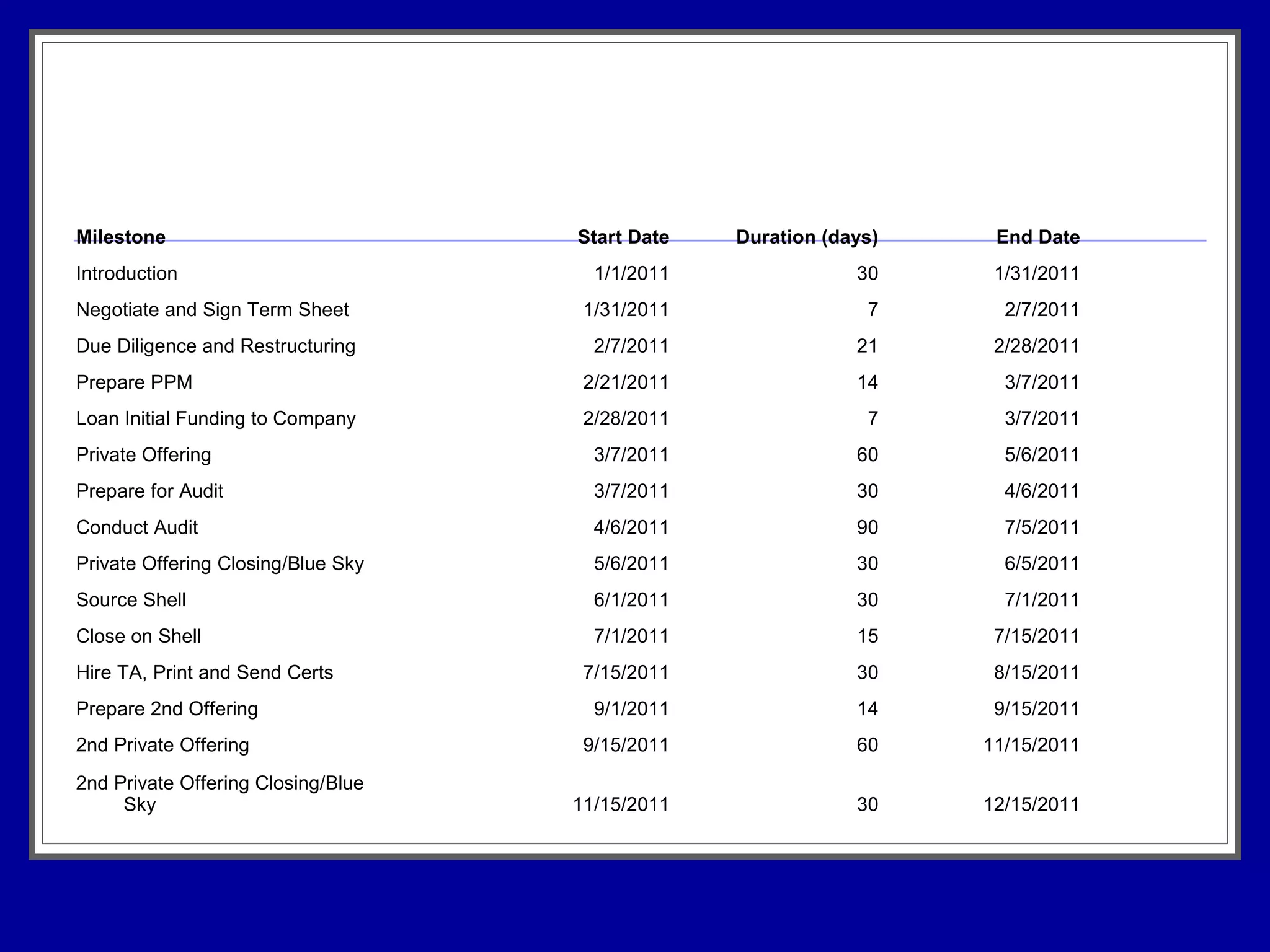Click Close on Shell end date 7/15/2011
This screenshot has height=952, width=1270.
tap(1036, 636)
